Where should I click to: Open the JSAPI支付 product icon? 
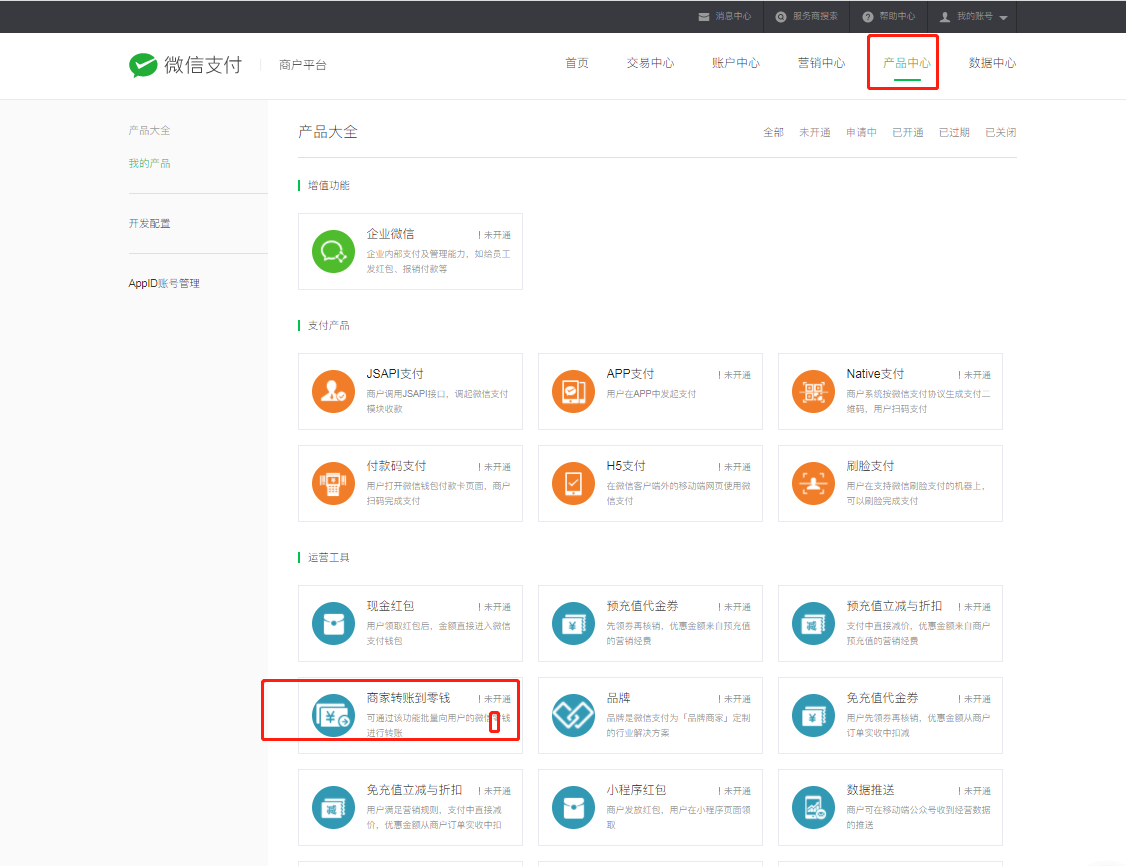[x=333, y=391]
